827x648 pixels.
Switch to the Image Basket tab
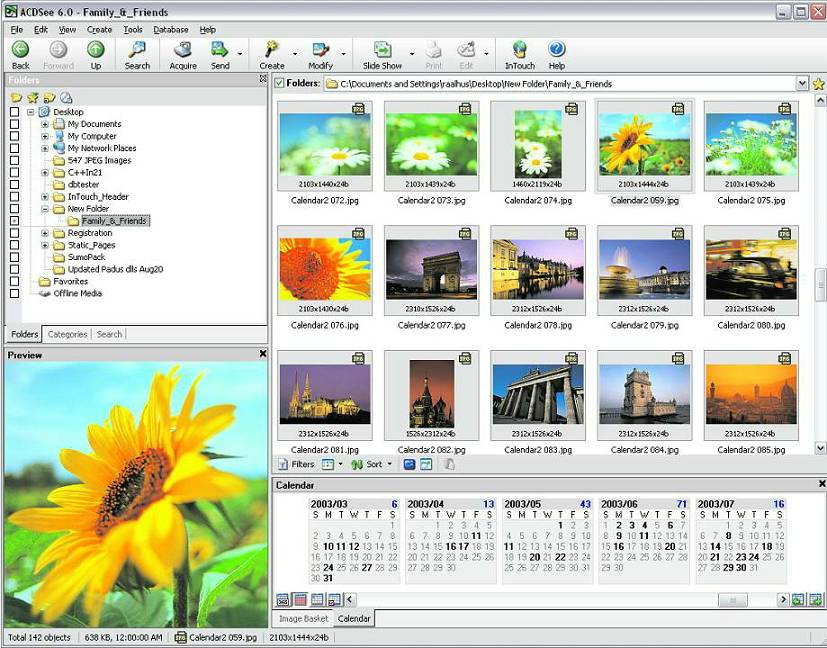[x=303, y=619]
